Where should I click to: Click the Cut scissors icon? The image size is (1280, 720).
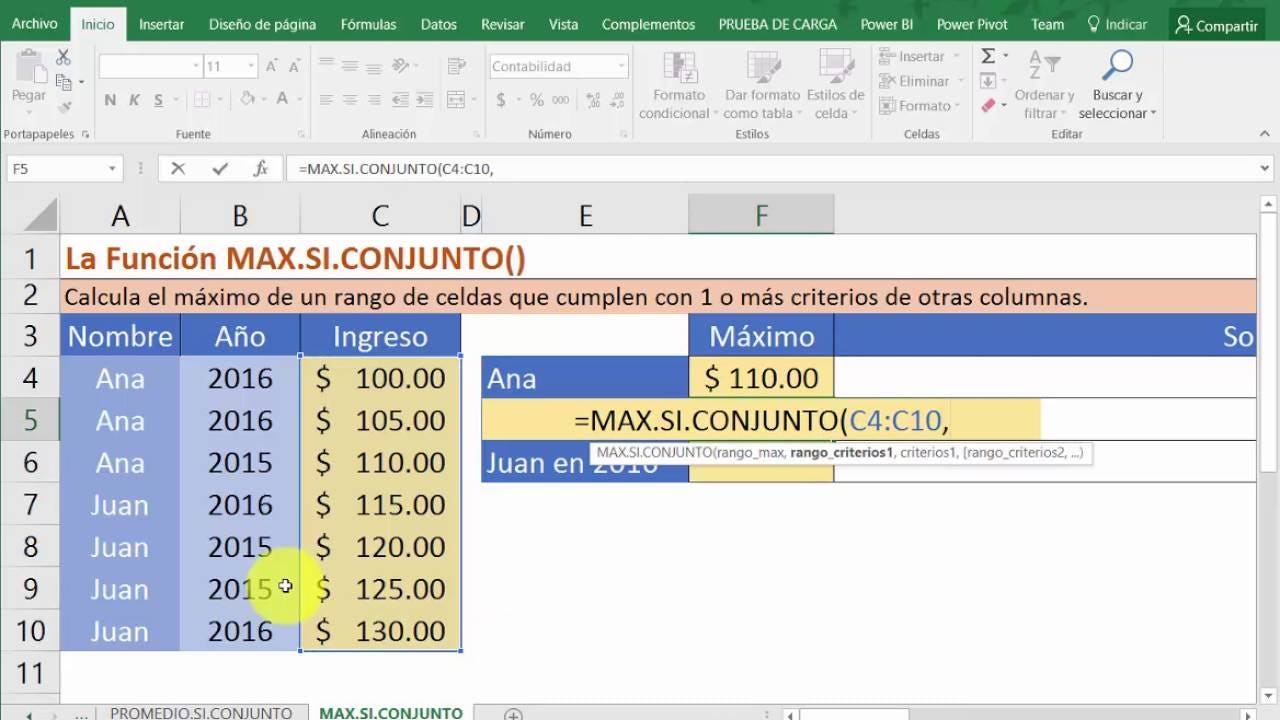tap(64, 58)
